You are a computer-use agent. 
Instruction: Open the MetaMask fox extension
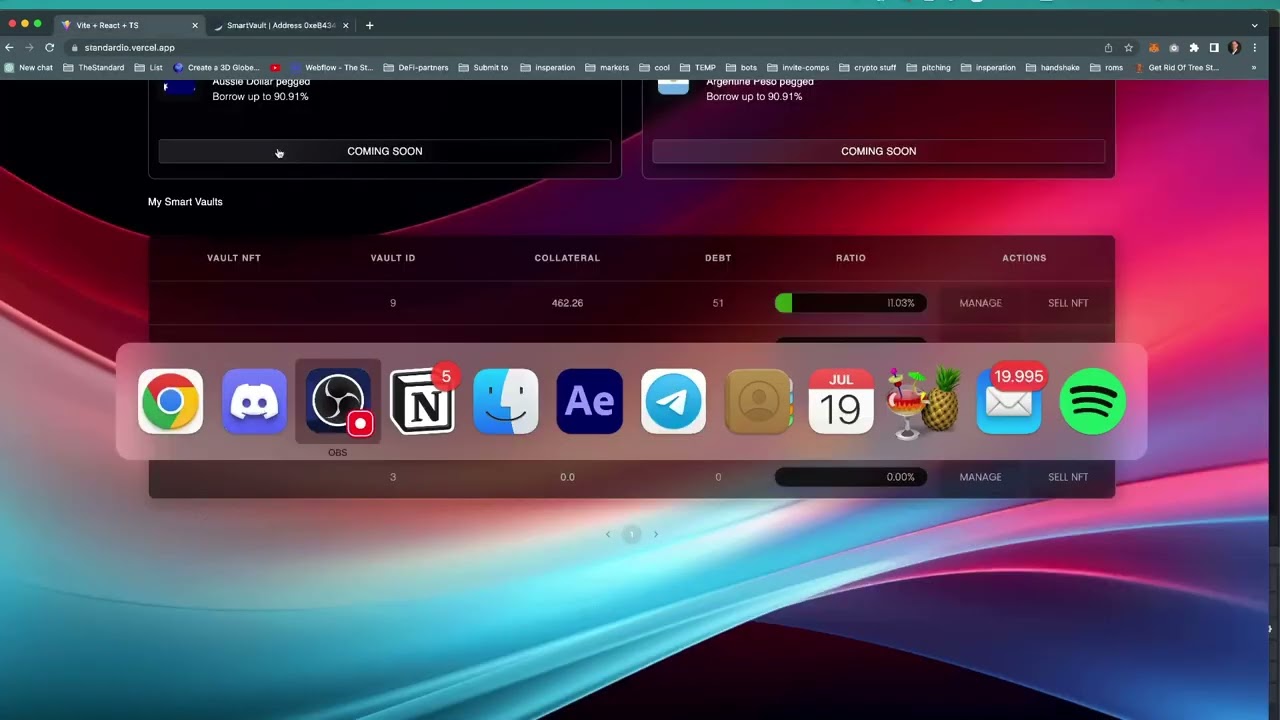[x=1153, y=47]
